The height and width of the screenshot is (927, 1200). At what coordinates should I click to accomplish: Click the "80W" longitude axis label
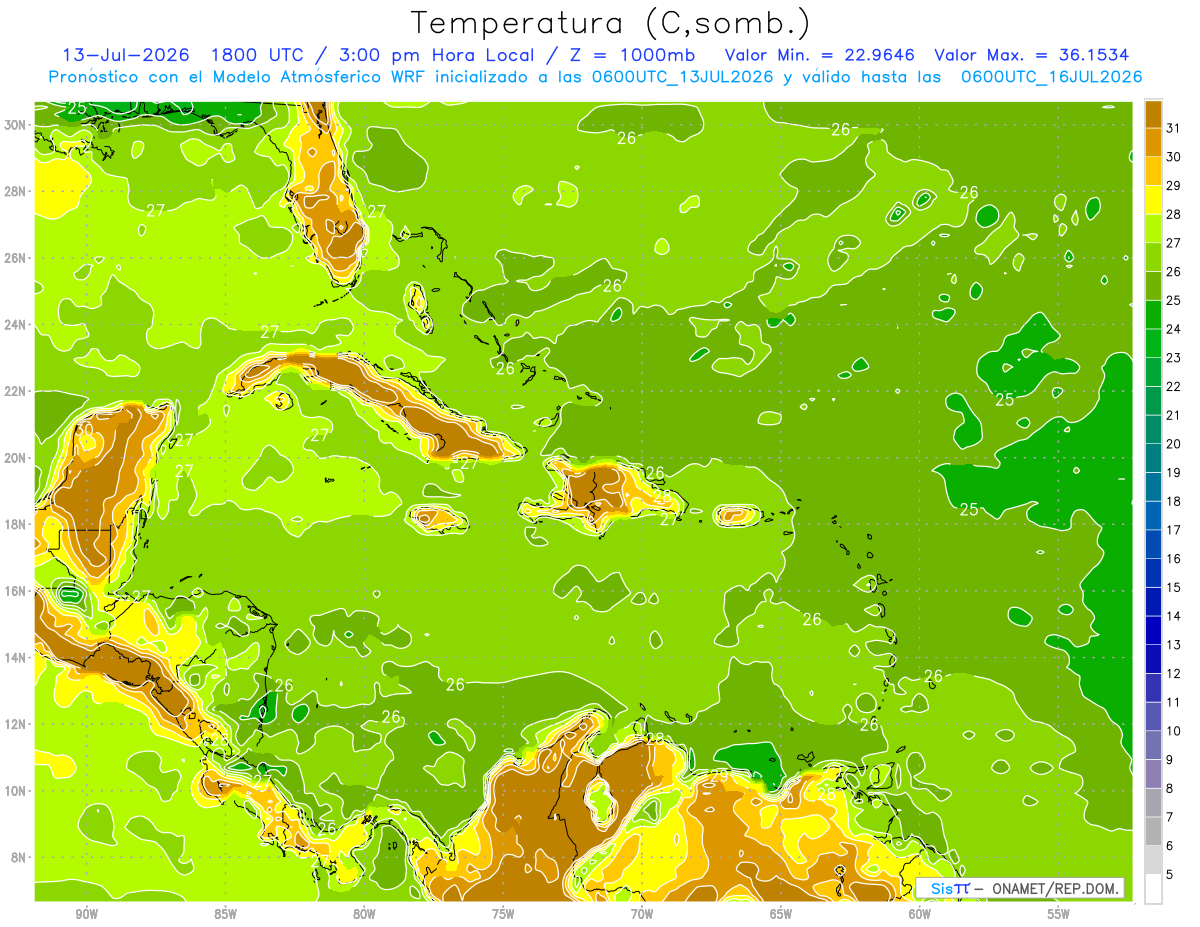pyautogui.click(x=364, y=914)
